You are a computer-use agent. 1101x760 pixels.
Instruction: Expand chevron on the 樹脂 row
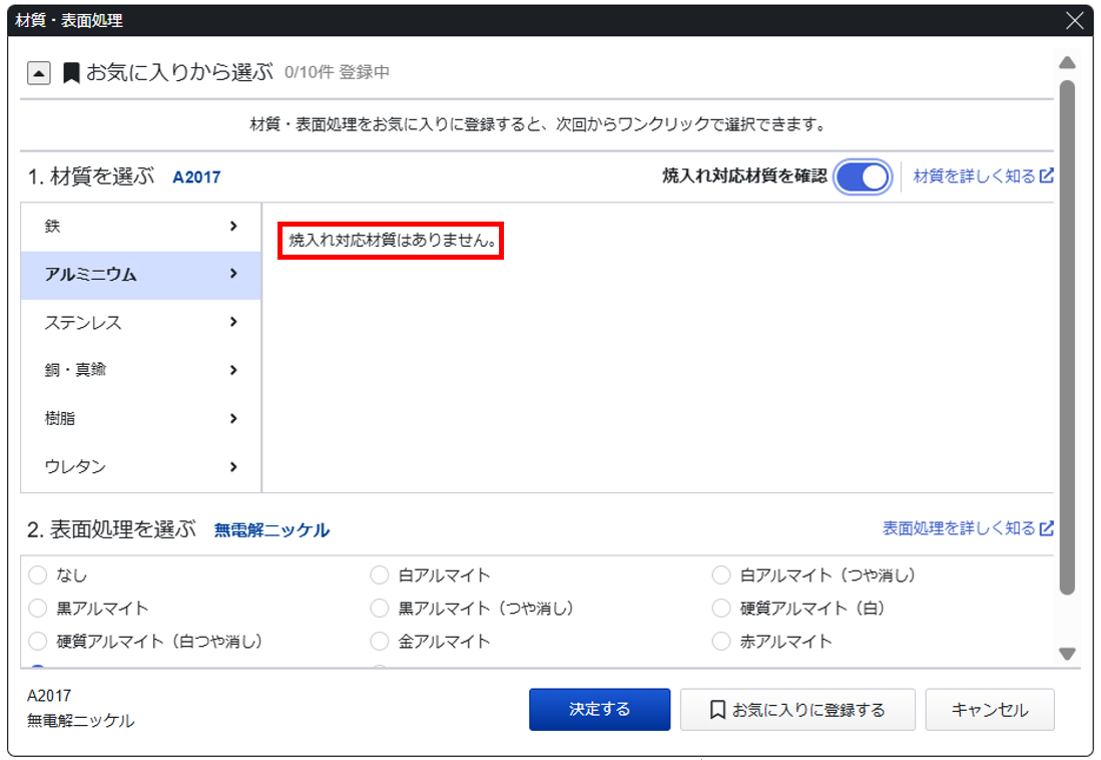coord(234,419)
